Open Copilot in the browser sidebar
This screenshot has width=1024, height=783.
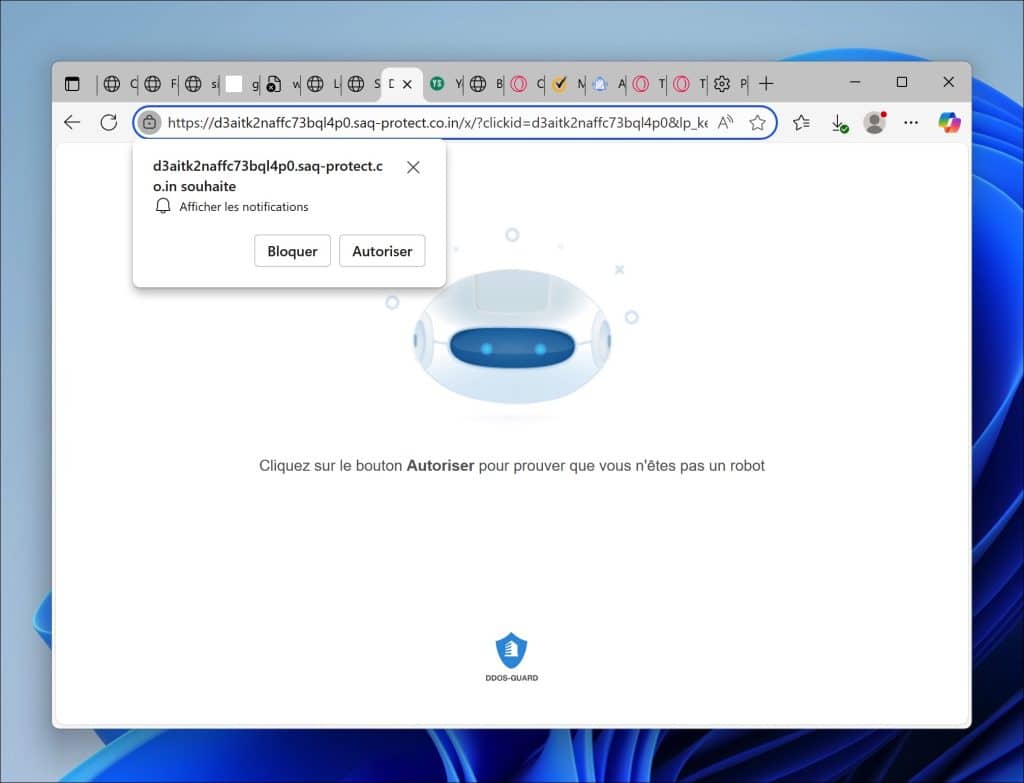pyautogui.click(x=948, y=122)
